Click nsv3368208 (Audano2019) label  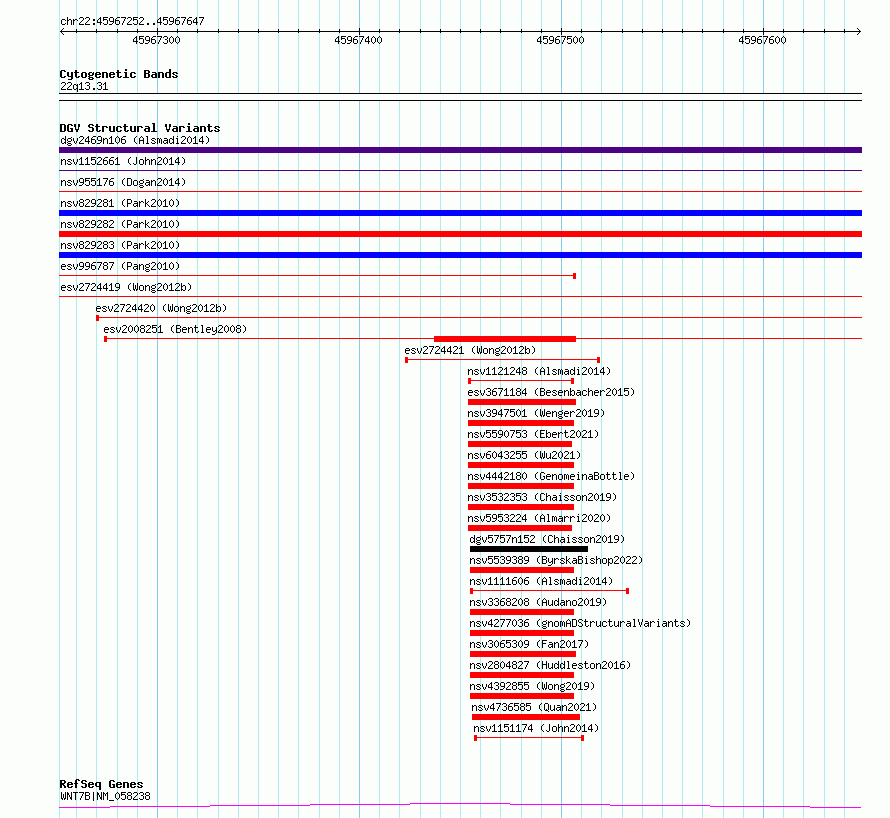pyautogui.click(x=538, y=602)
